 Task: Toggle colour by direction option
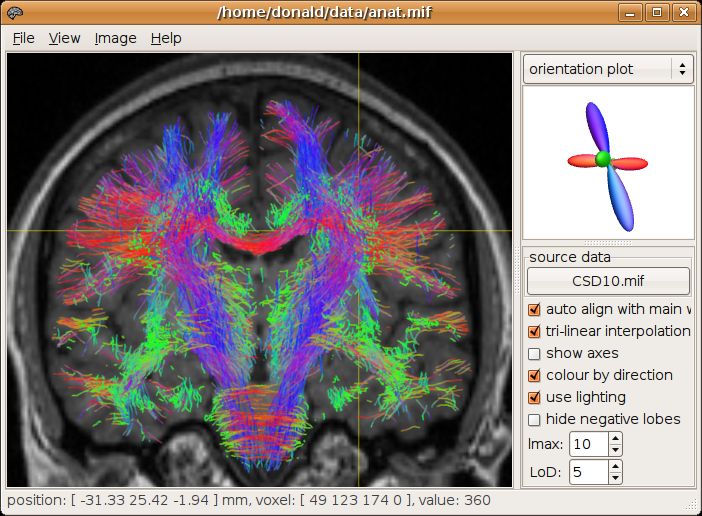tap(534, 375)
